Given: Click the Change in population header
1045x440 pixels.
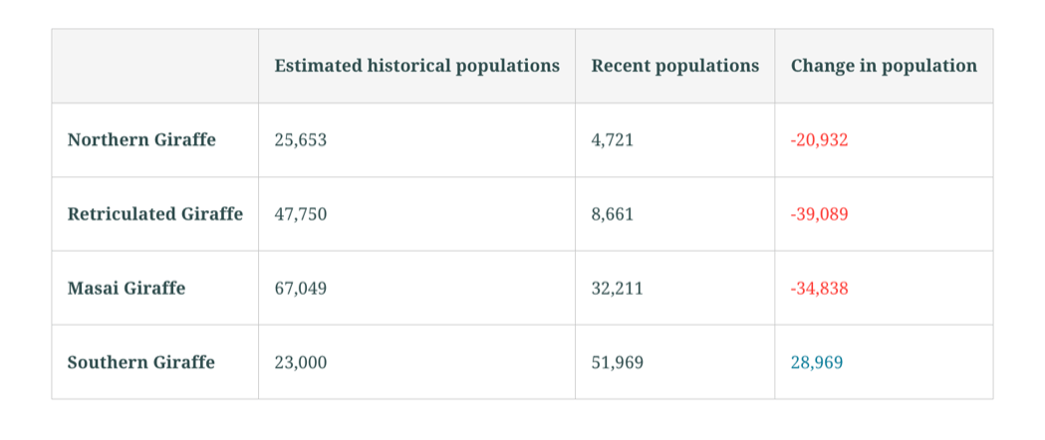Looking at the screenshot, I should 884,66.
